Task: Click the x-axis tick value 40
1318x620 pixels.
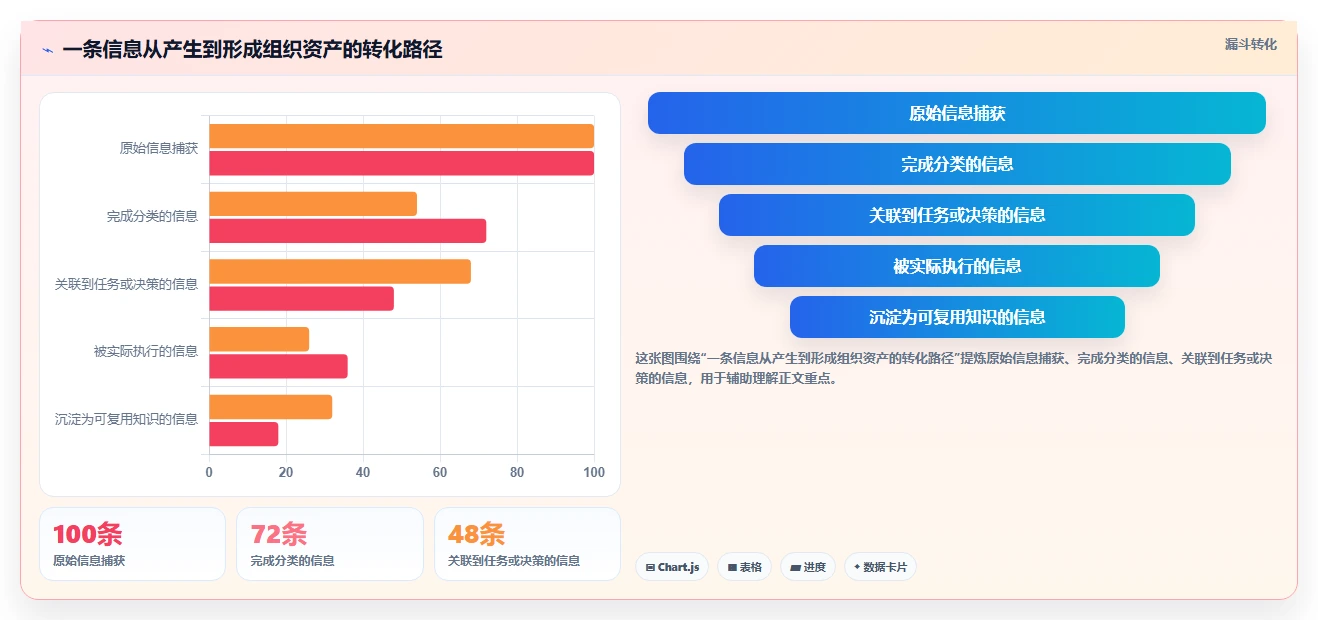Action: tap(363, 472)
